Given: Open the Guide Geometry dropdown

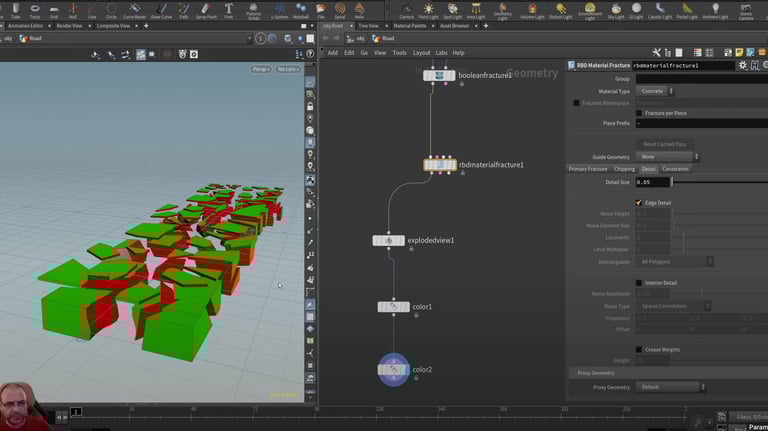Looking at the screenshot, I should (x=668, y=157).
